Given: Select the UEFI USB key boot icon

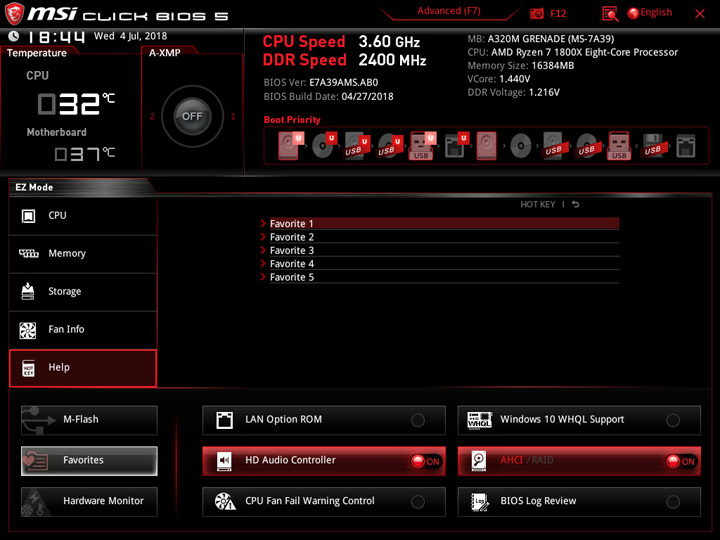Looking at the screenshot, I should 422,146.
